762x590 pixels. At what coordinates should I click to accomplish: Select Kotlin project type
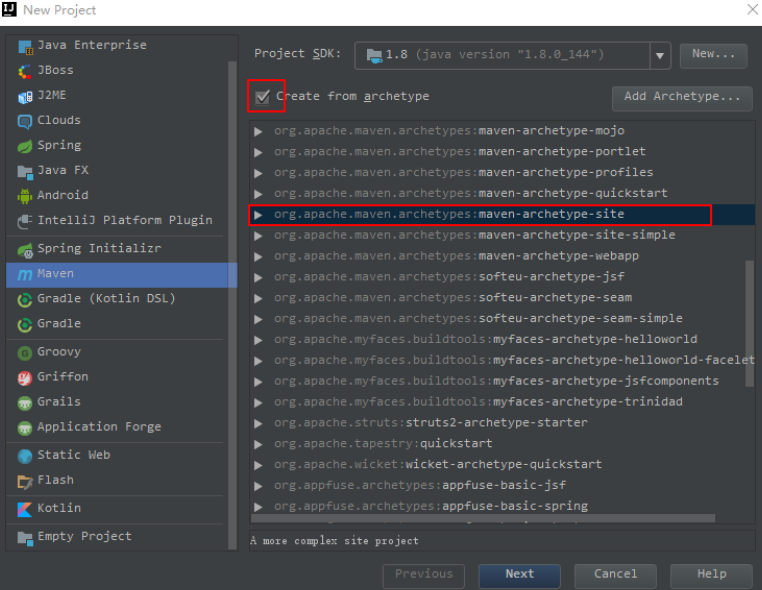118,508
